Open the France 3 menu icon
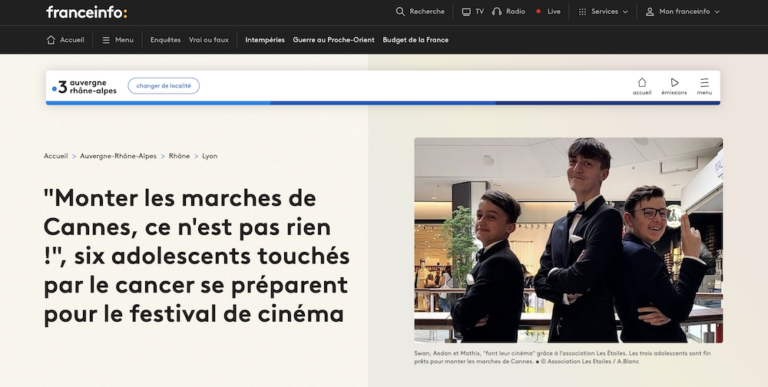768x387 pixels. coord(704,82)
